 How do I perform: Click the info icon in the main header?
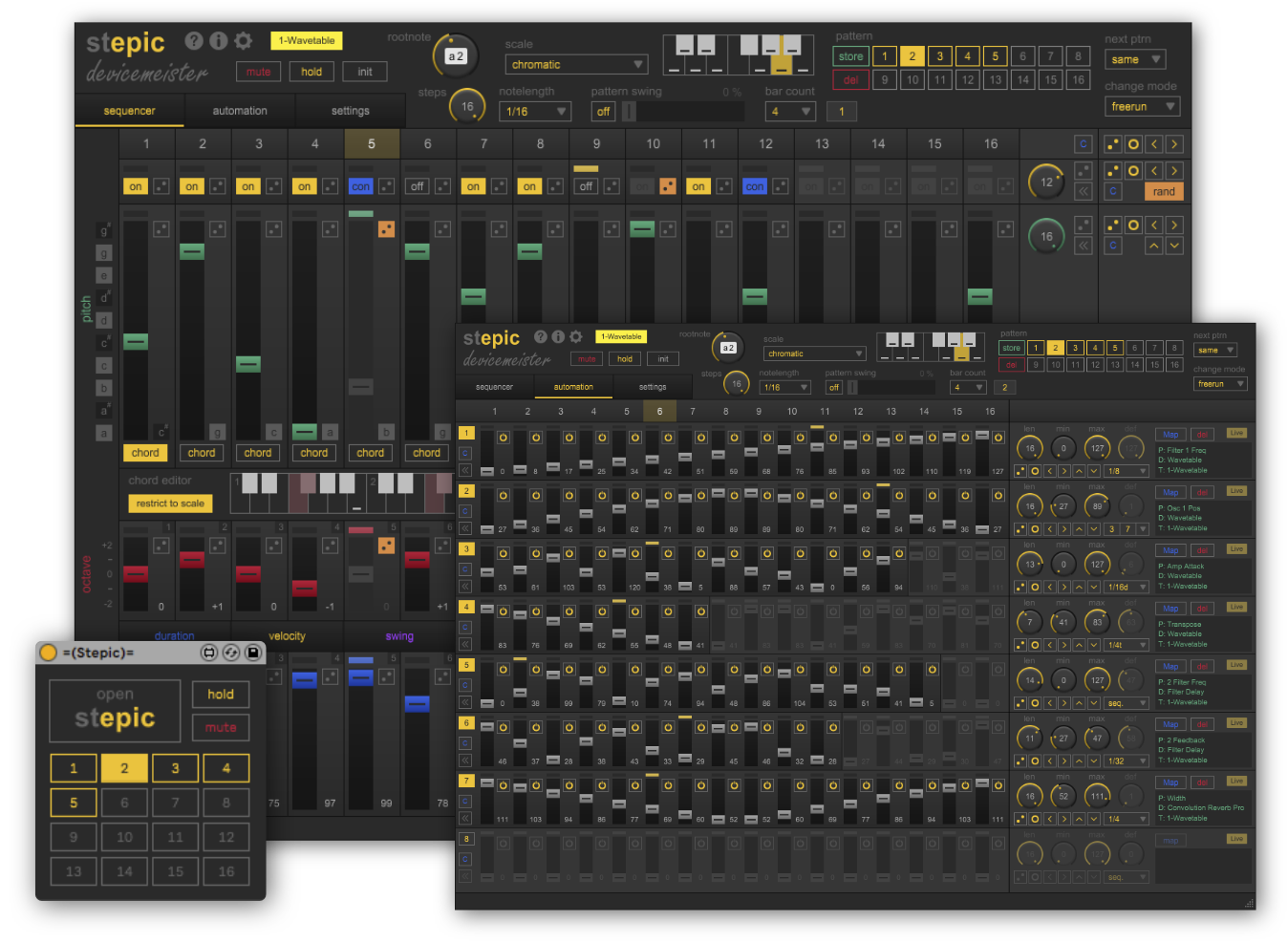coord(219,40)
